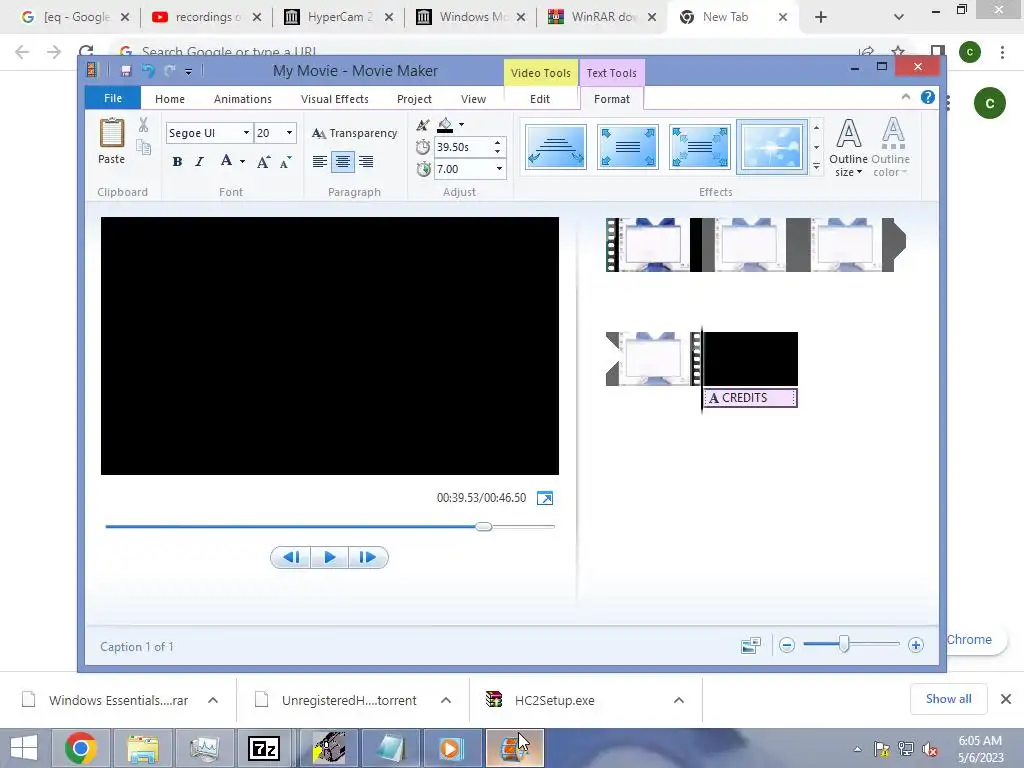Select the second text effect thumbnail
Image resolution: width=1024 pixels, height=768 pixels.
click(x=628, y=147)
